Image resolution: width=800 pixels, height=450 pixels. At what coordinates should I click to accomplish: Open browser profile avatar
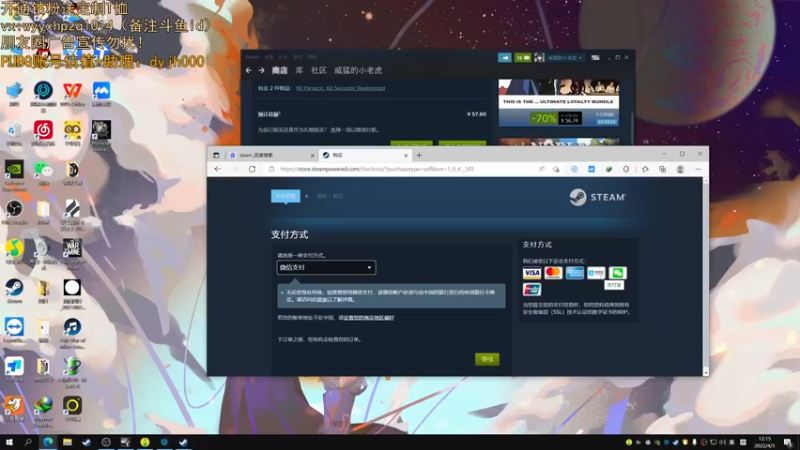tap(680, 169)
